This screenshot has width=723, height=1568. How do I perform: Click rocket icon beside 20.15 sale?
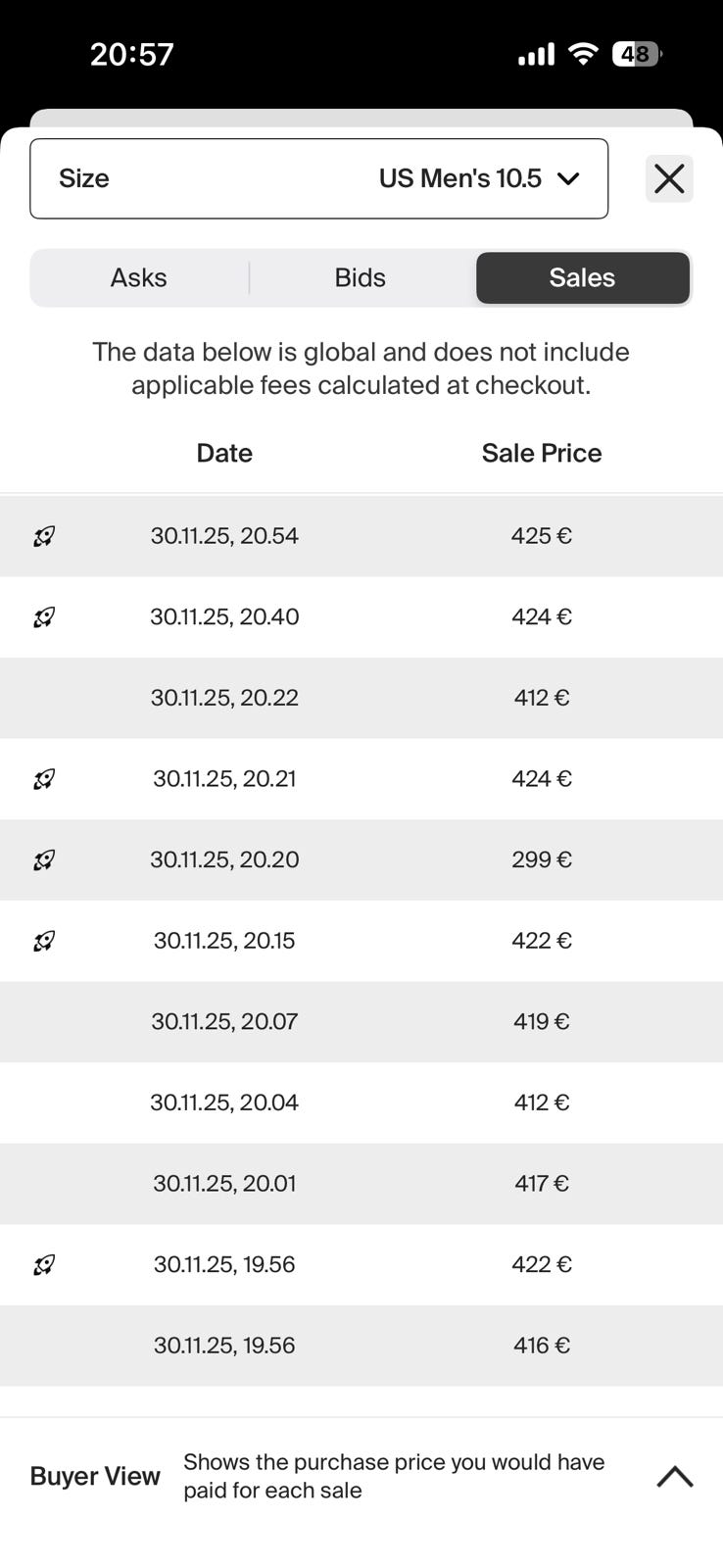pyautogui.click(x=44, y=941)
